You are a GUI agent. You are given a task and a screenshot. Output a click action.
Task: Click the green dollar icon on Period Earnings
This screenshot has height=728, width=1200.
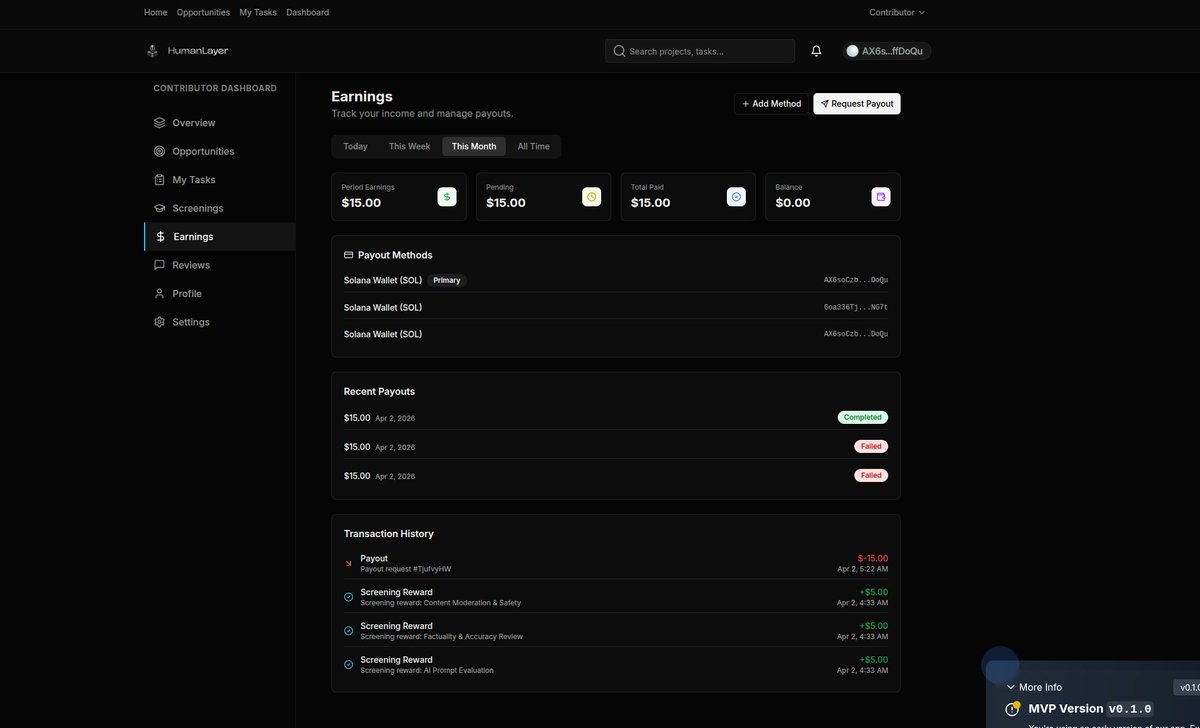point(447,197)
